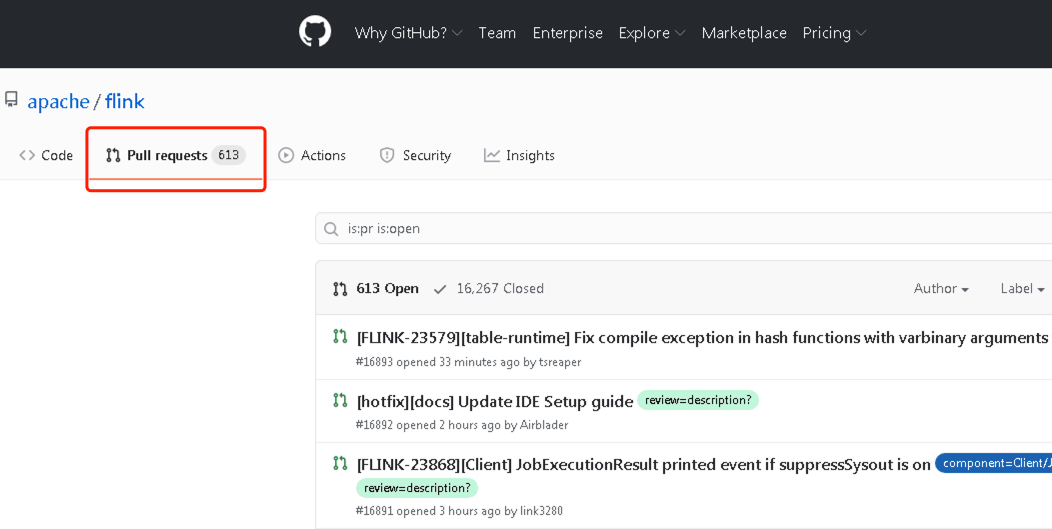Click author link3280
Viewport: 1052px width, 529px height.
541,512
